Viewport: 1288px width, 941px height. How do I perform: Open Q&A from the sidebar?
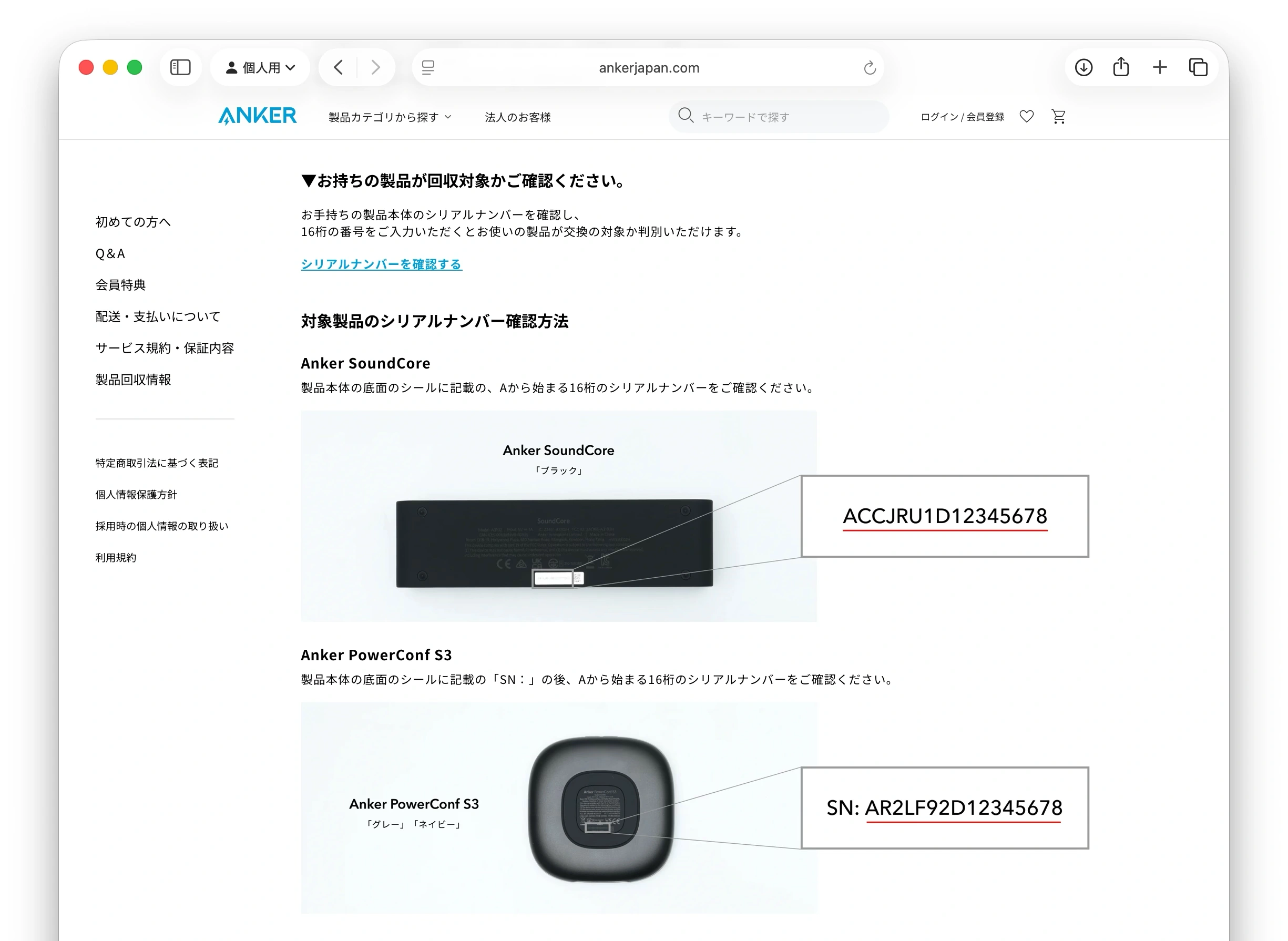110,253
